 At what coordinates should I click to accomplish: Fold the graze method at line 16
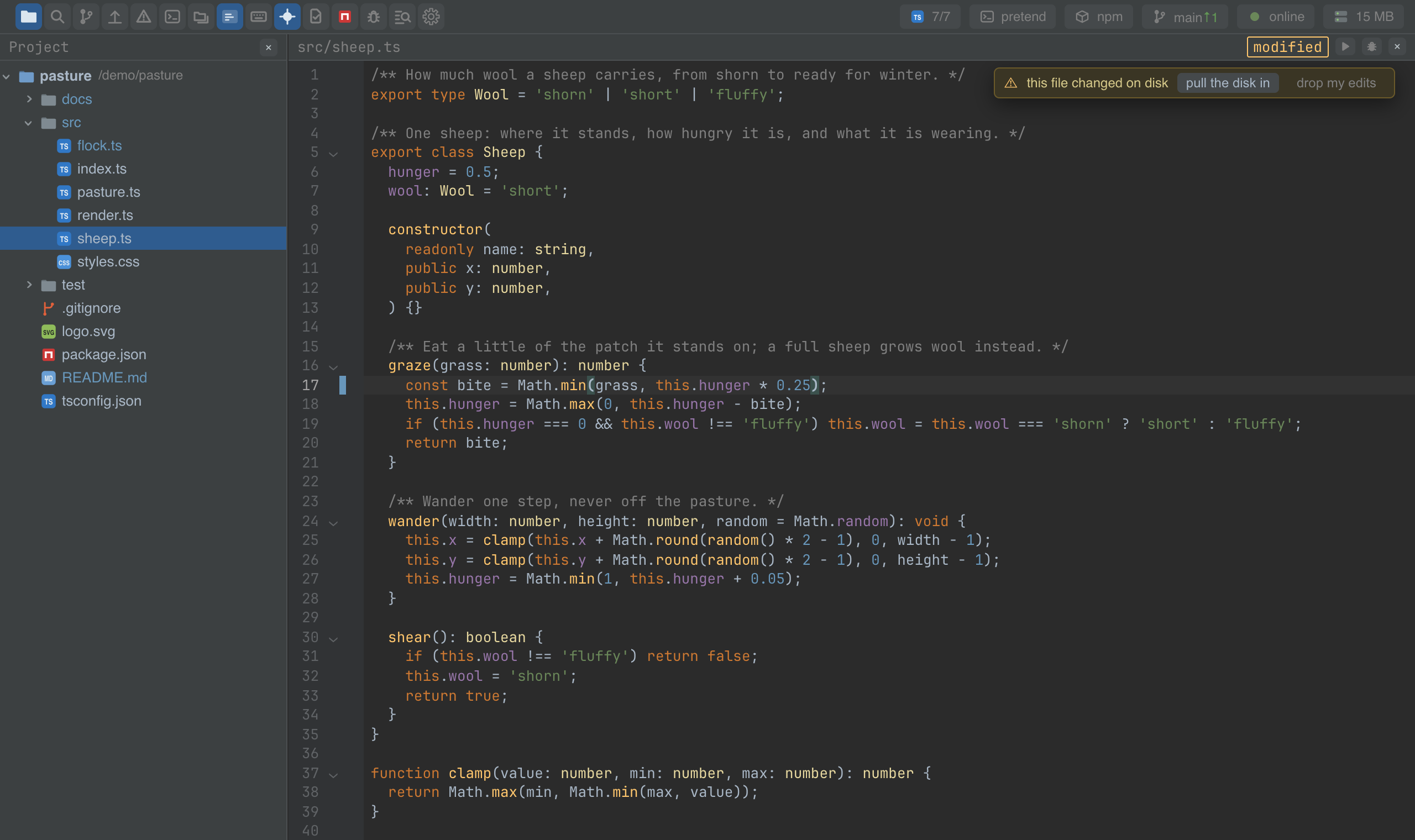point(333,367)
